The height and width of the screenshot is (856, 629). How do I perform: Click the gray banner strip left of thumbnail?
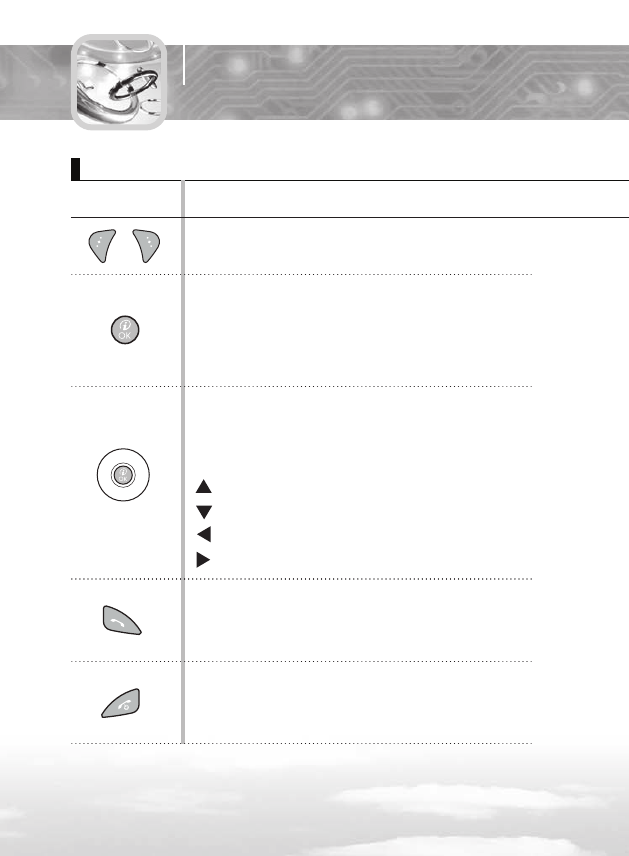[x=35, y=82]
